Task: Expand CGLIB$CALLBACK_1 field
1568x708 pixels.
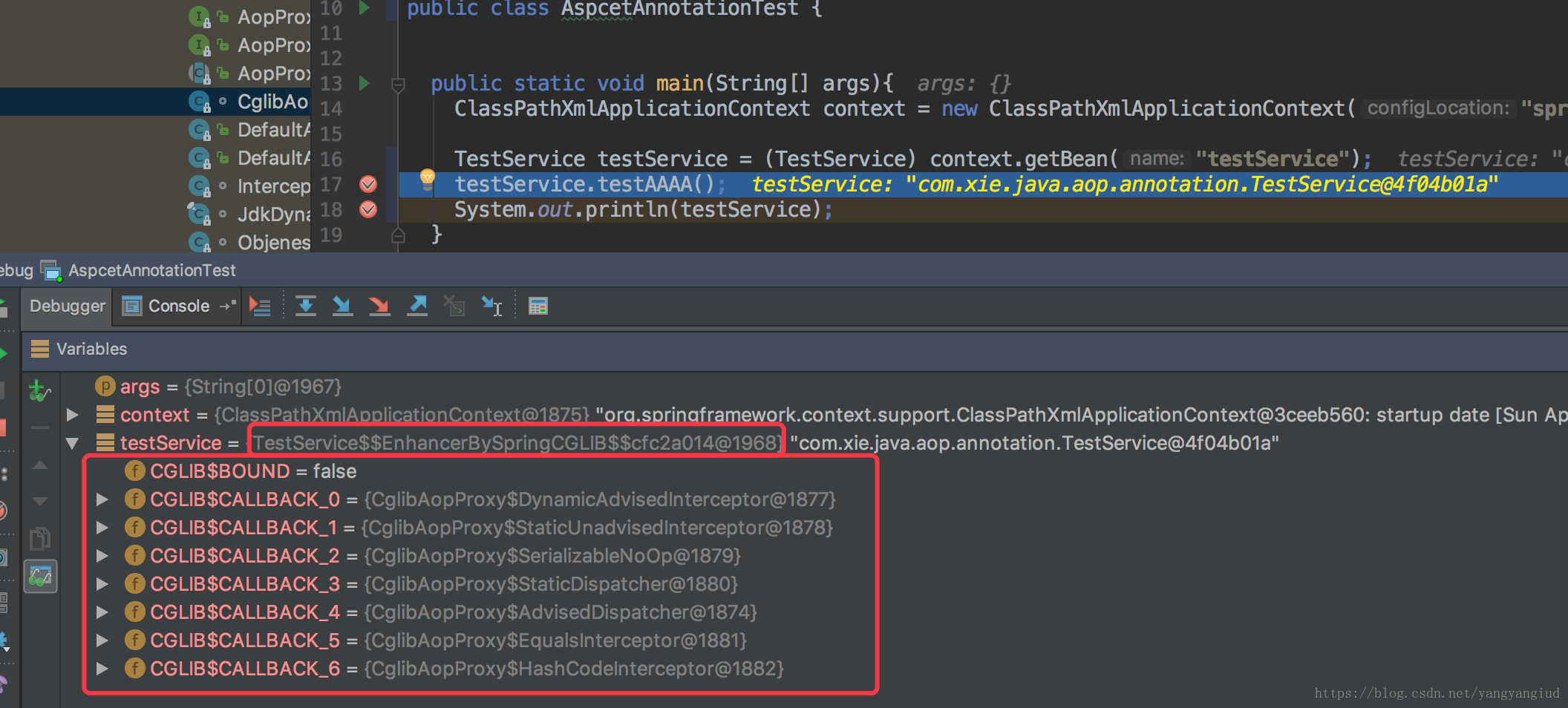Action: coord(102,528)
